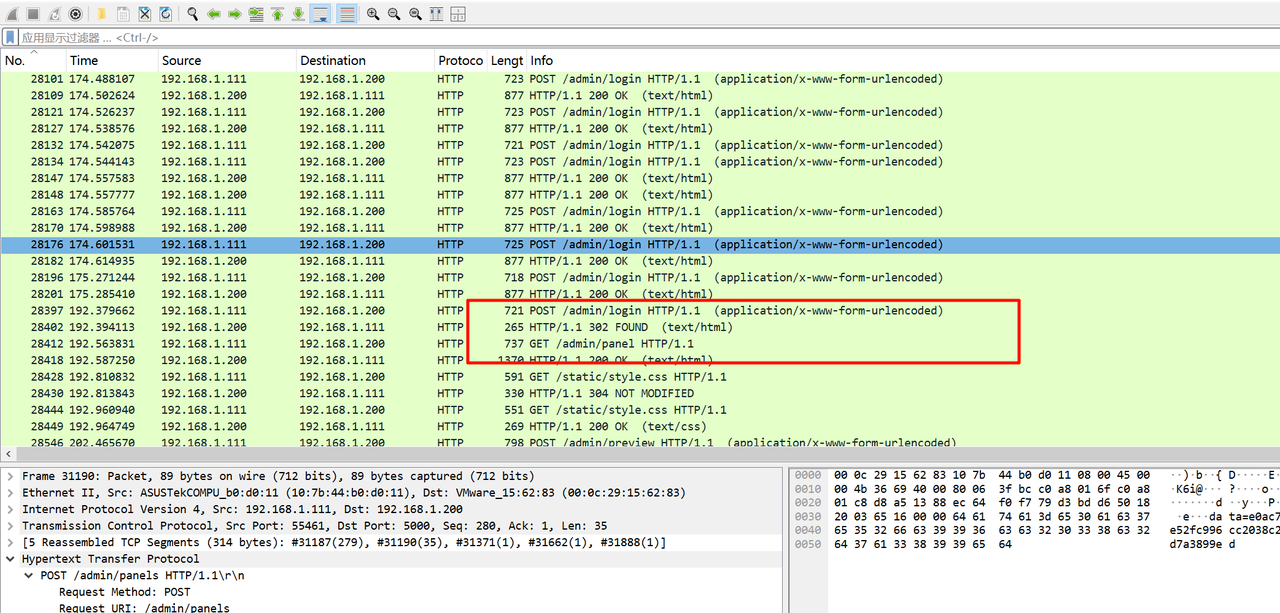Stop the running packet capture
Viewport: 1280px width, 613px height.
[x=33, y=14]
